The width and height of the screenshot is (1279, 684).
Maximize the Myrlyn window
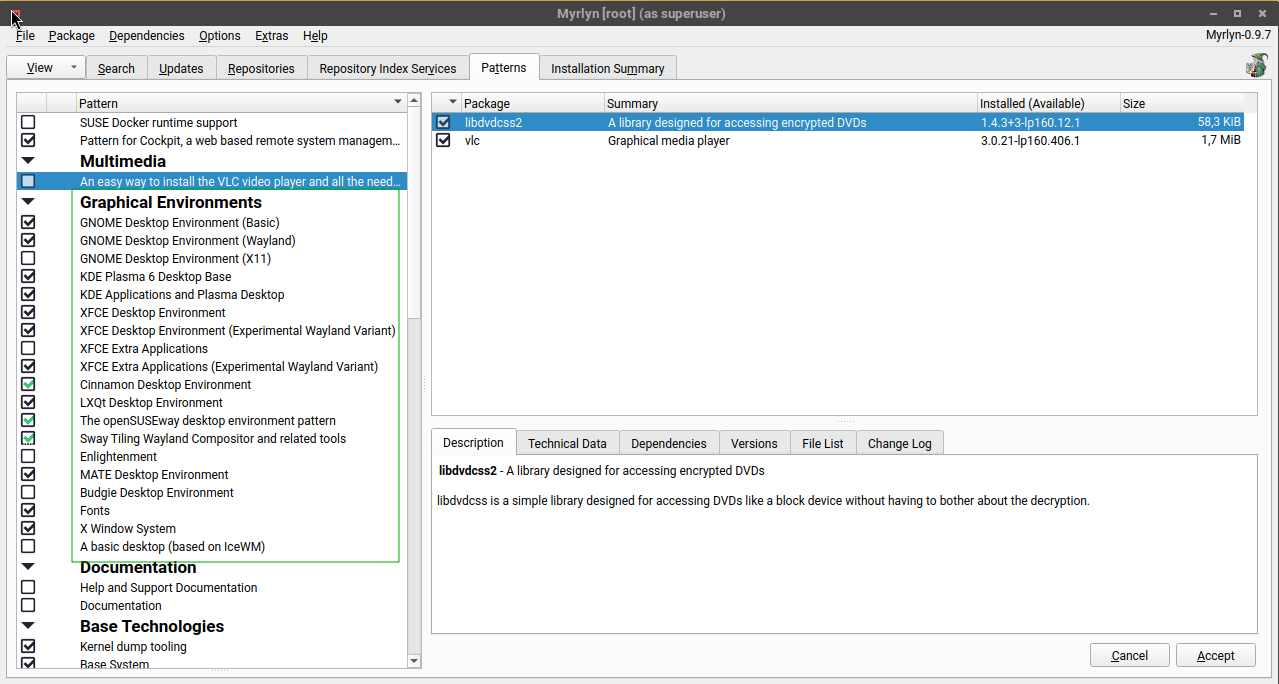1237,14
